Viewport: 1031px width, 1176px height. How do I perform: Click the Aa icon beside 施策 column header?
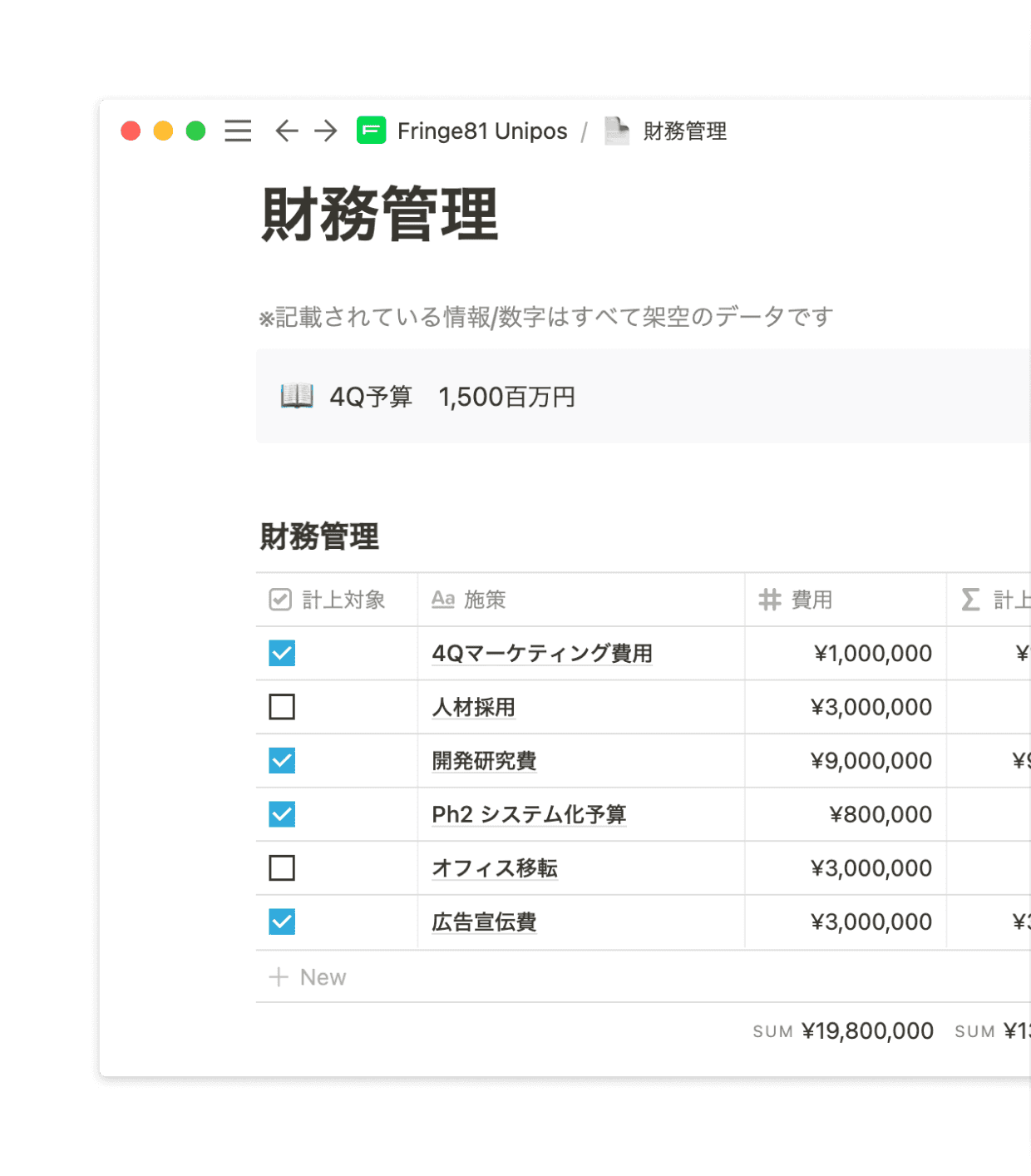[442, 599]
